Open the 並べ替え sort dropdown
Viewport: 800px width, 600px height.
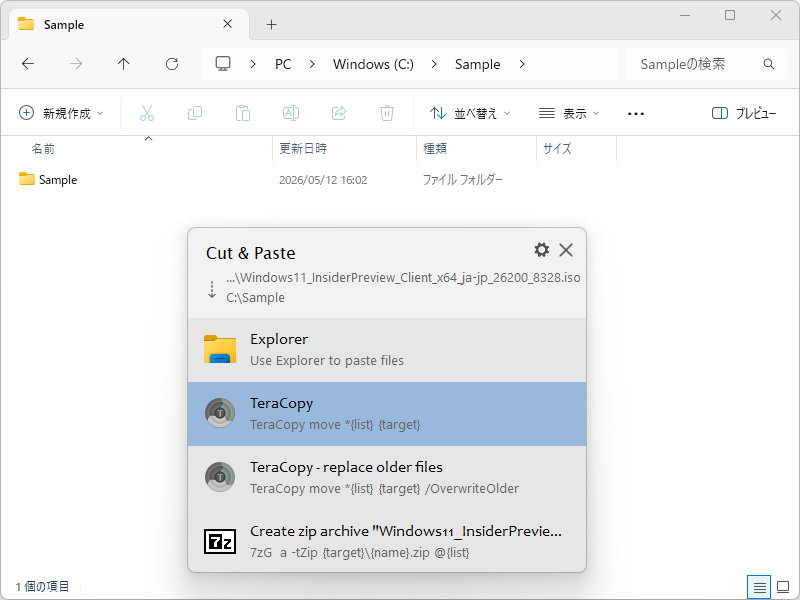470,113
